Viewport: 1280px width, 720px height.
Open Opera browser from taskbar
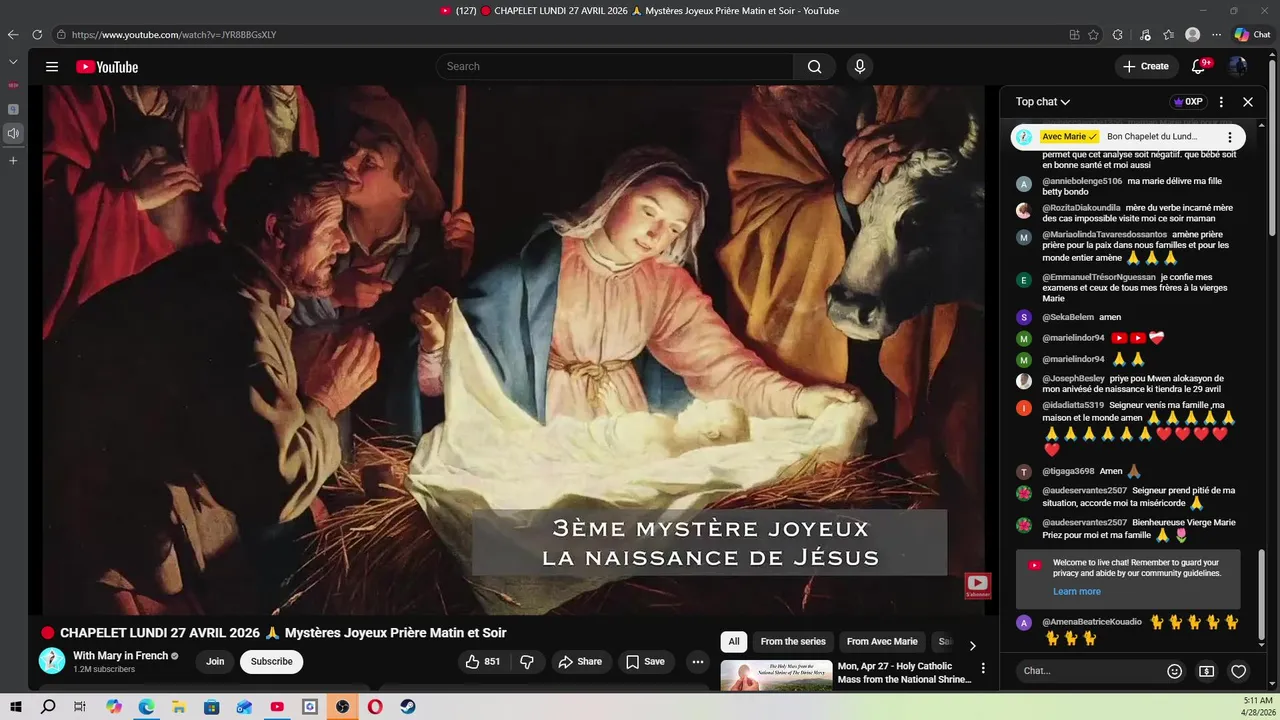375,707
